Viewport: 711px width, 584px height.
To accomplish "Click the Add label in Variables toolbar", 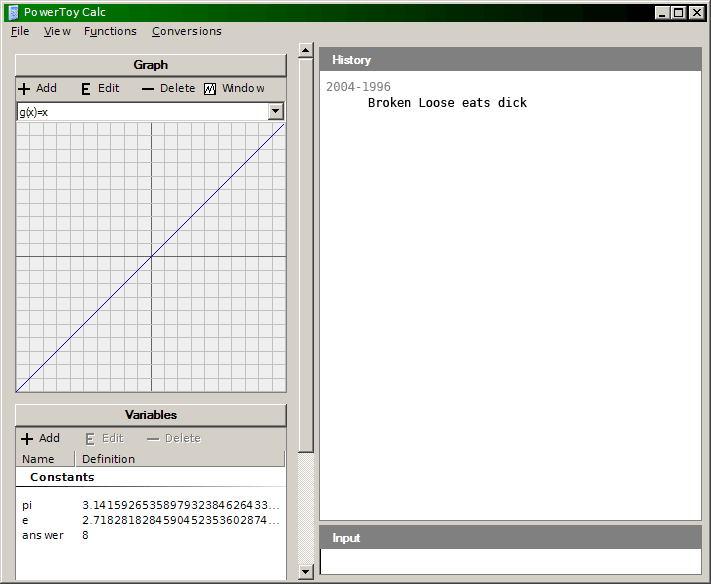I will 49,438.
